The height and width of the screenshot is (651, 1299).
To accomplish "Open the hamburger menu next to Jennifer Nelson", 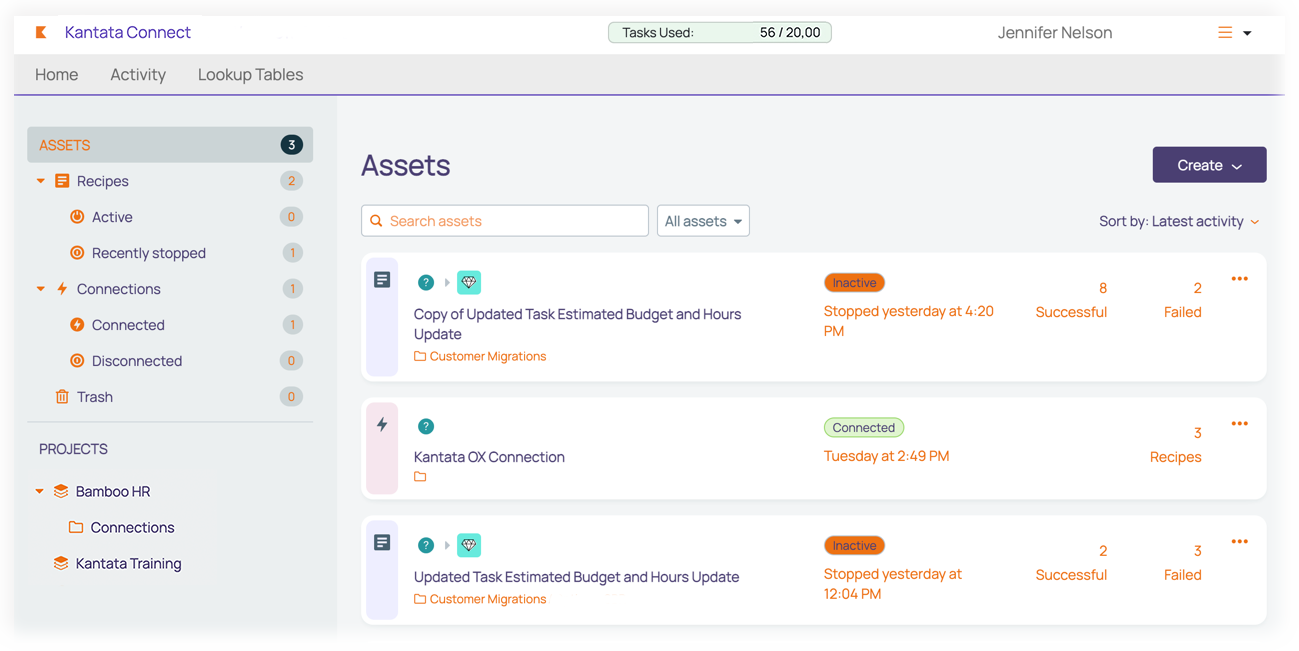I will click(x=1225, y=33).
